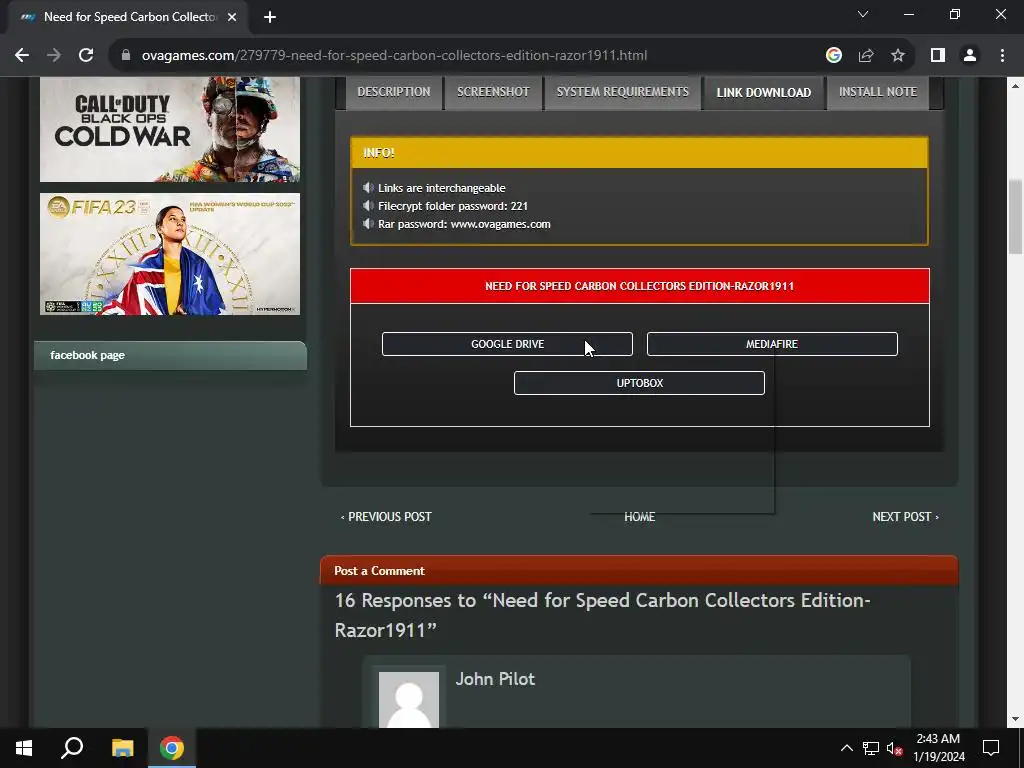
Task: Click the 'Rar password: www.ovagames.com' text
Action: (464, 224)
